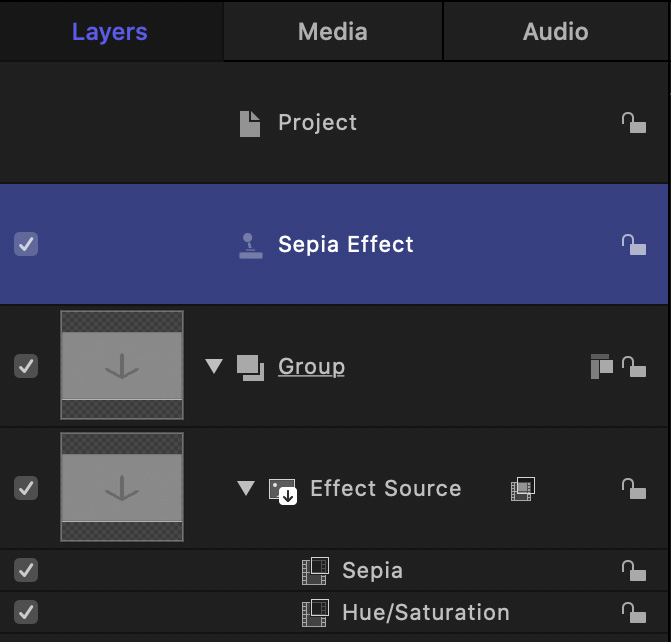Select the Layers tab
The image size is (671, 642).
[110, 32]
